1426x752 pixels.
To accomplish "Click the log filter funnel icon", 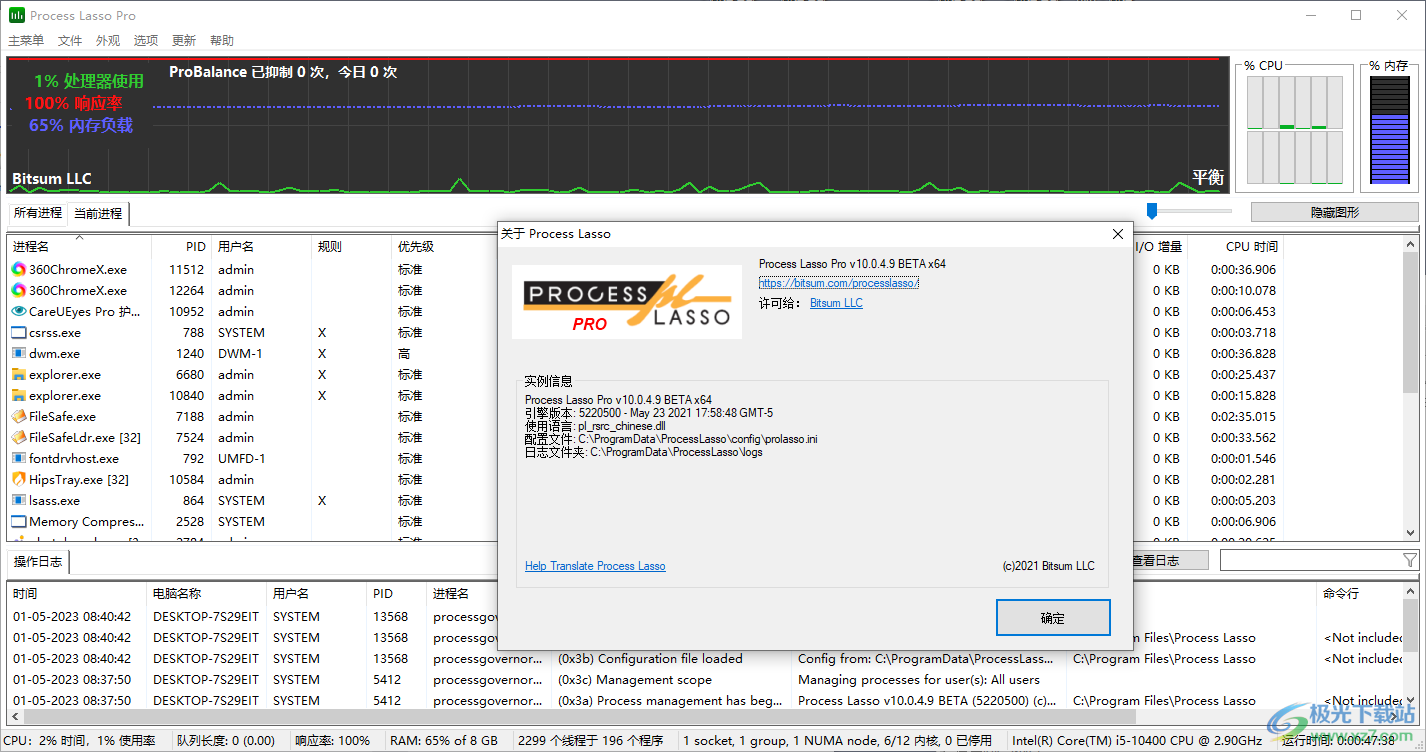I will click(x=1410, y=560).
